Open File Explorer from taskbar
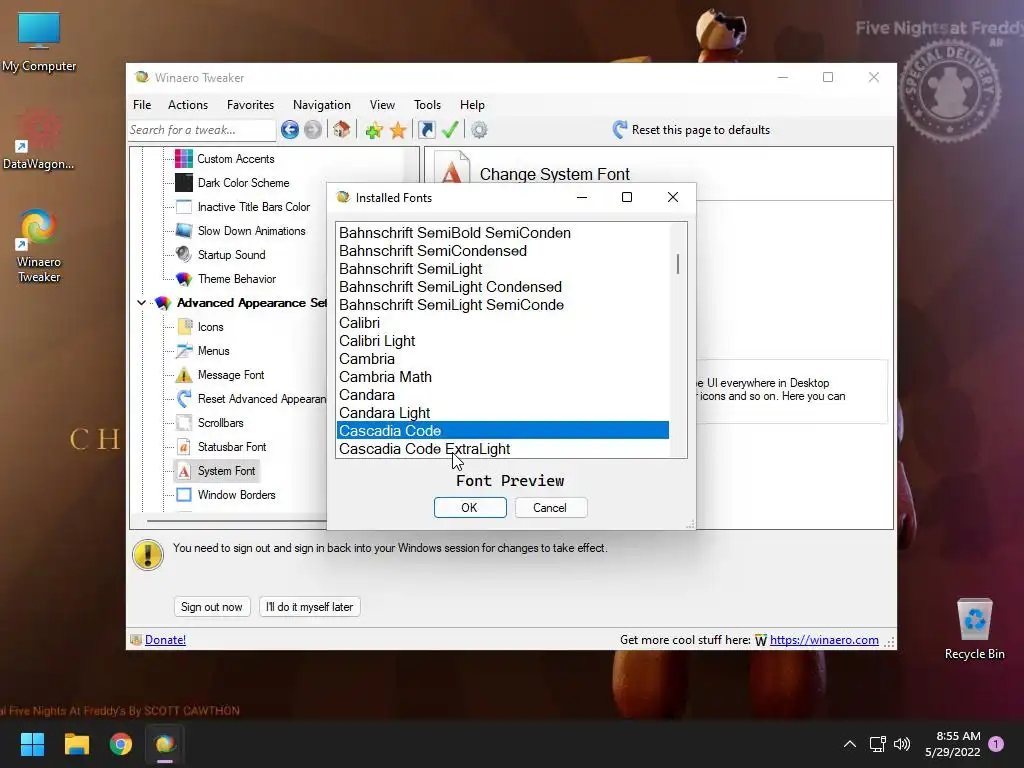Viewport: 1024px width, 768px height. [76, 744]
